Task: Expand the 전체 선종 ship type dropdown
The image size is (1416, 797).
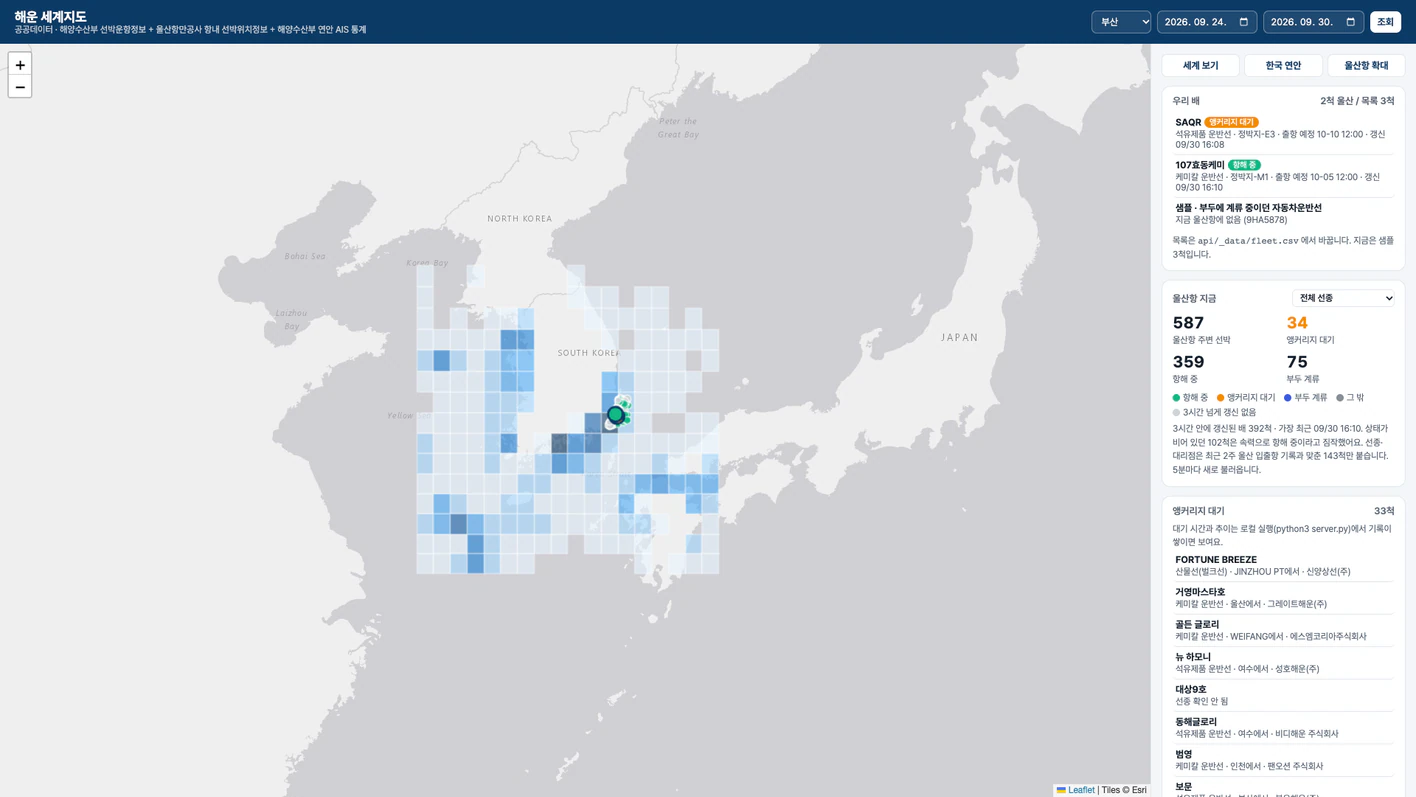Action: [1343, 298]
